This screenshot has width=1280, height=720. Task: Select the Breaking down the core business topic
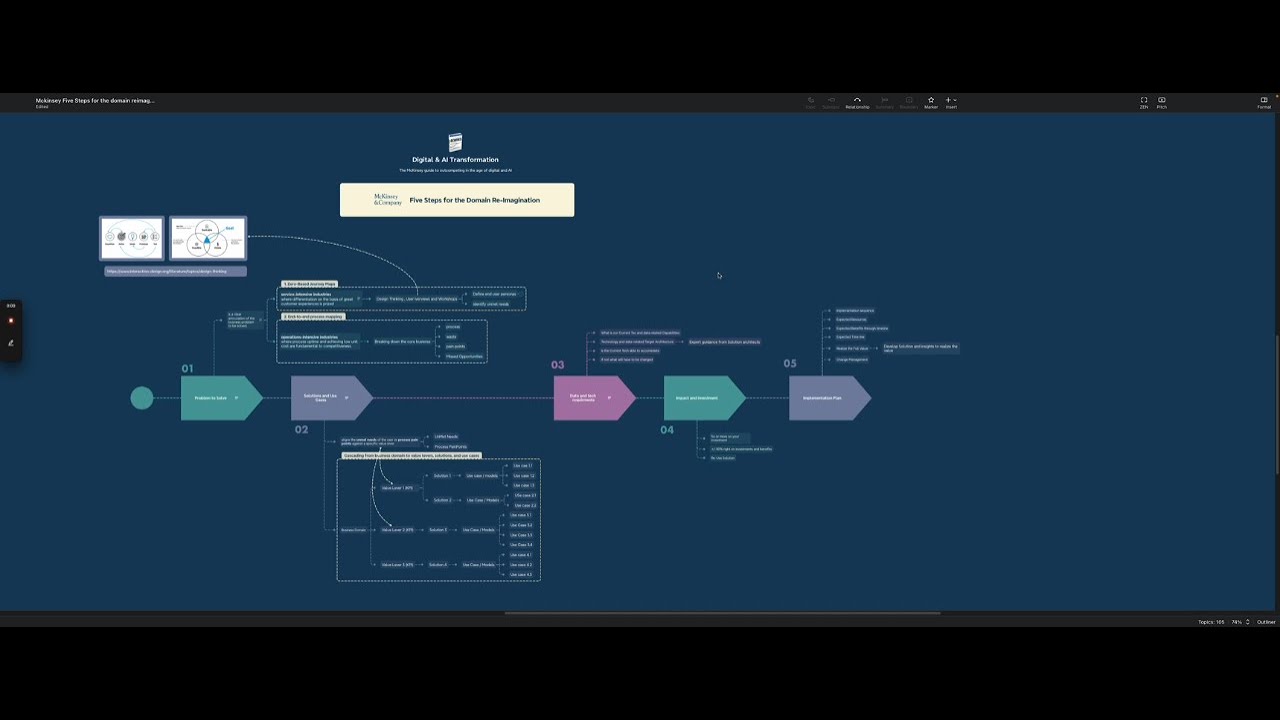[x=402, y=341]
